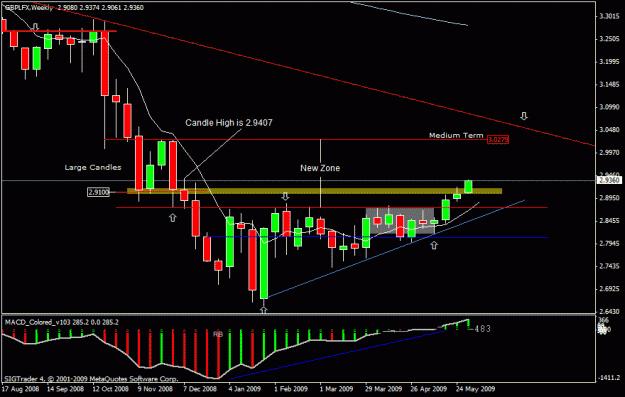This screenshot has width=625, height=397.
Task: Click the 2.9970 price axis value
Action: 609,153
